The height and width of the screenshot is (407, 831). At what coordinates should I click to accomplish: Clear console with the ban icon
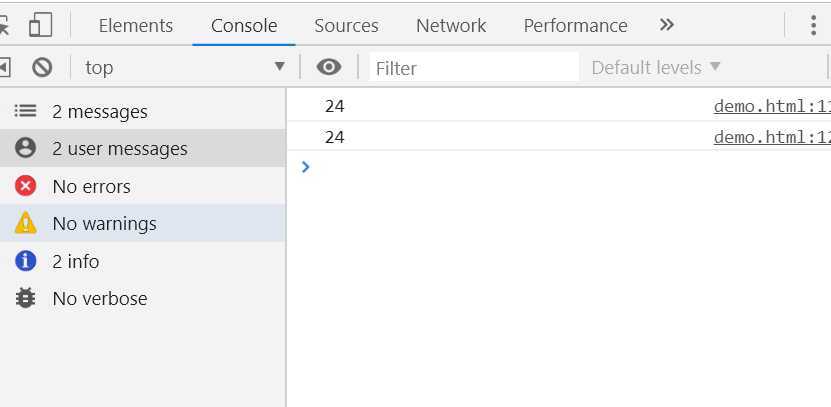click(42, 67)
